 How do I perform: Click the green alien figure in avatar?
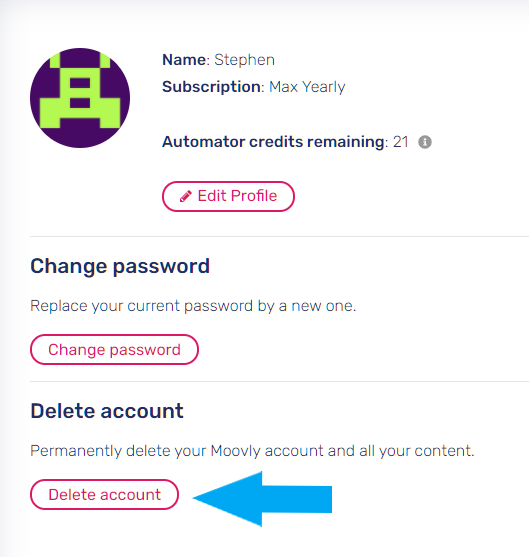[80, 90]
